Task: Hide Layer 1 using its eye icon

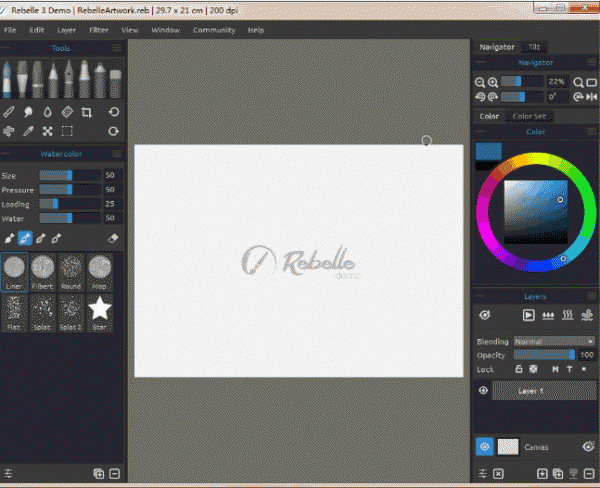Action: (x=484, y=391)
